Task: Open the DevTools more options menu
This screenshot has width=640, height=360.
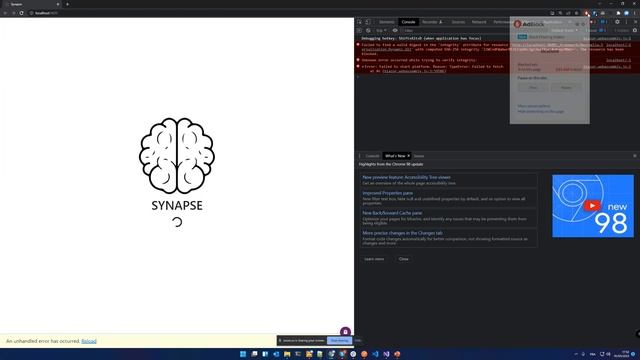Action: pos(627,22)
